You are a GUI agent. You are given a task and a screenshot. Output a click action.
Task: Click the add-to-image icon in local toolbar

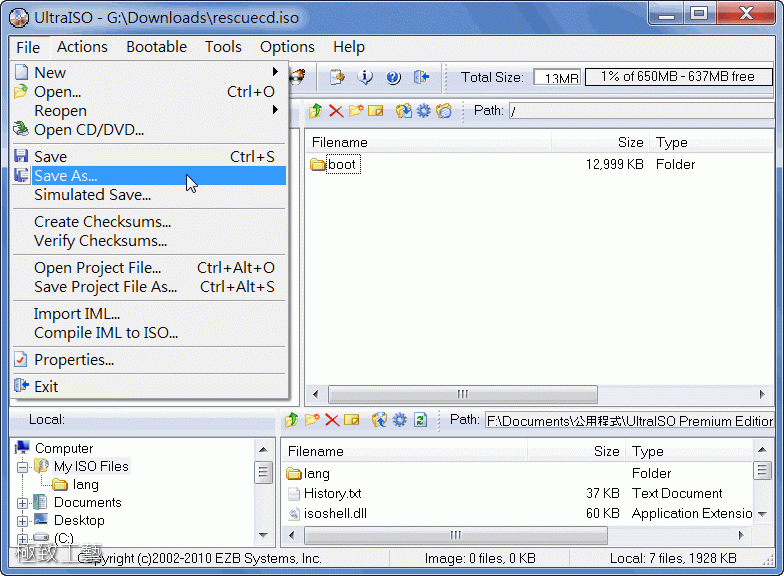pyautogui.click(x=380, y=420)
